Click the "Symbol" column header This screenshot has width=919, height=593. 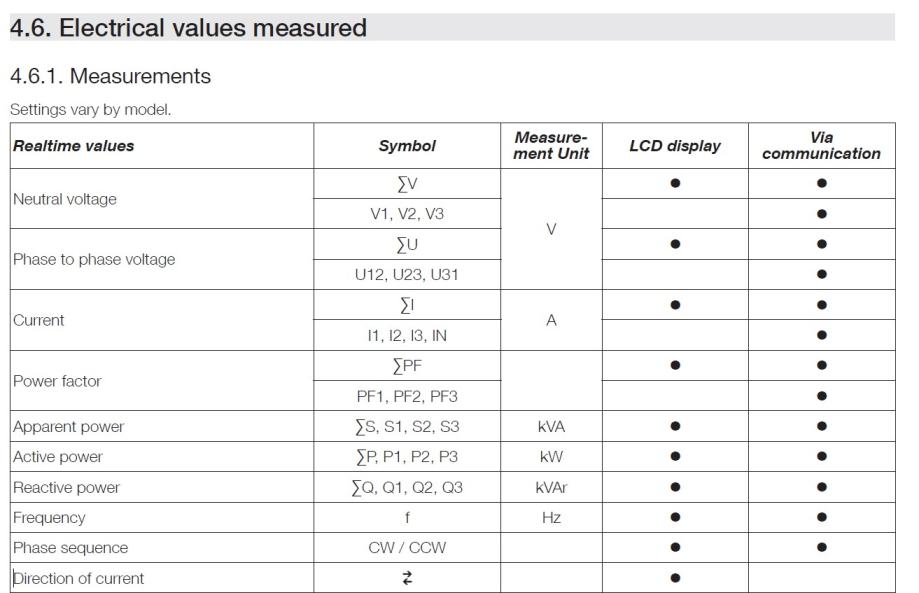tap(407, 146)
